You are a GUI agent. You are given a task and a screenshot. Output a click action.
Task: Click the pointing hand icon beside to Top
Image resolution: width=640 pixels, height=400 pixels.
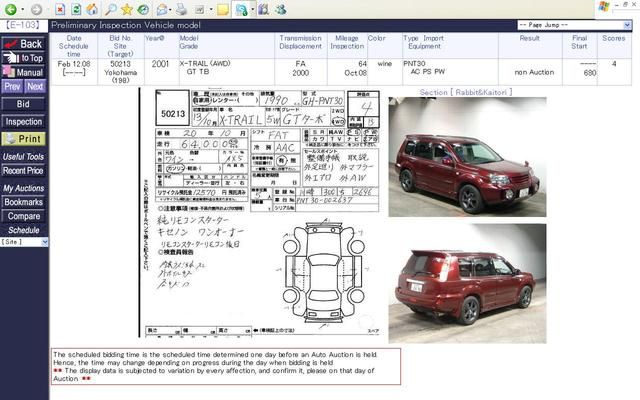click(11, 58)
